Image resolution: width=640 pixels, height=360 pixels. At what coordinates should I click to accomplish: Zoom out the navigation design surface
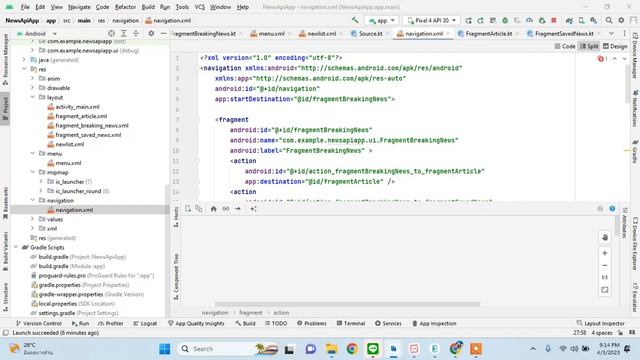tap(605, 265)
